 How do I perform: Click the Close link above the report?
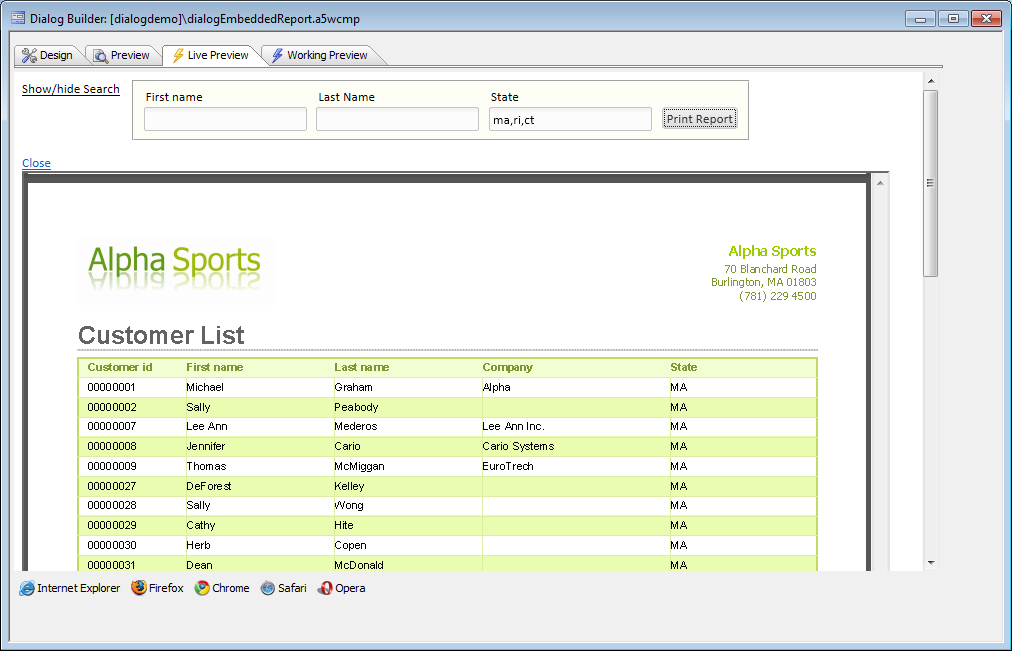coord(36,163)
